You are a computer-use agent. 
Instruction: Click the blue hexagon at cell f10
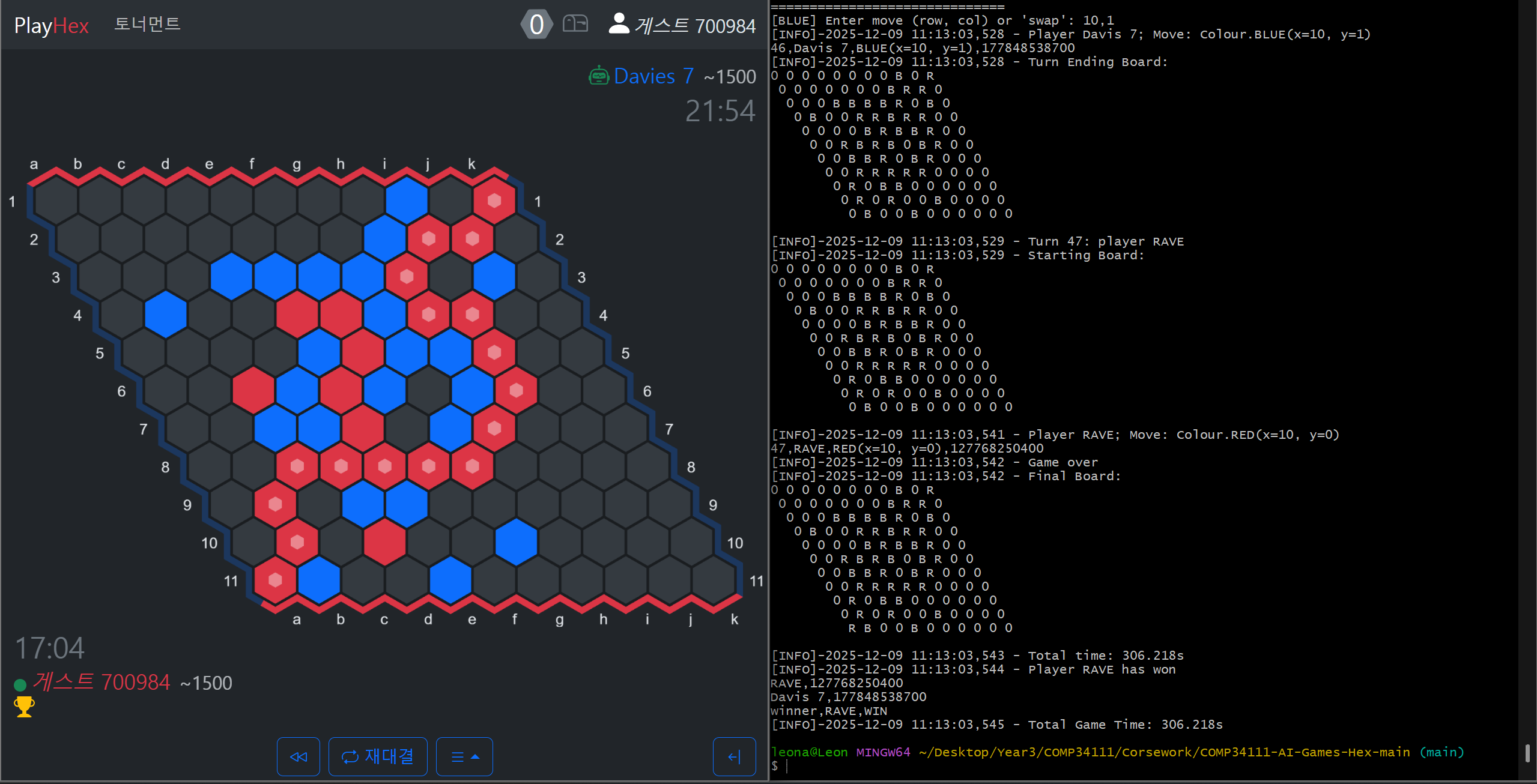click(517, 542)
